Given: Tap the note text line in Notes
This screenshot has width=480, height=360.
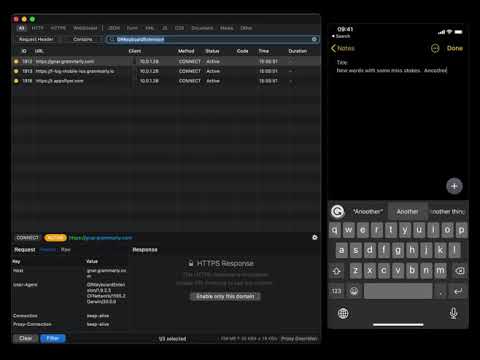Looking at the screenshot, I should click(392, 70).
